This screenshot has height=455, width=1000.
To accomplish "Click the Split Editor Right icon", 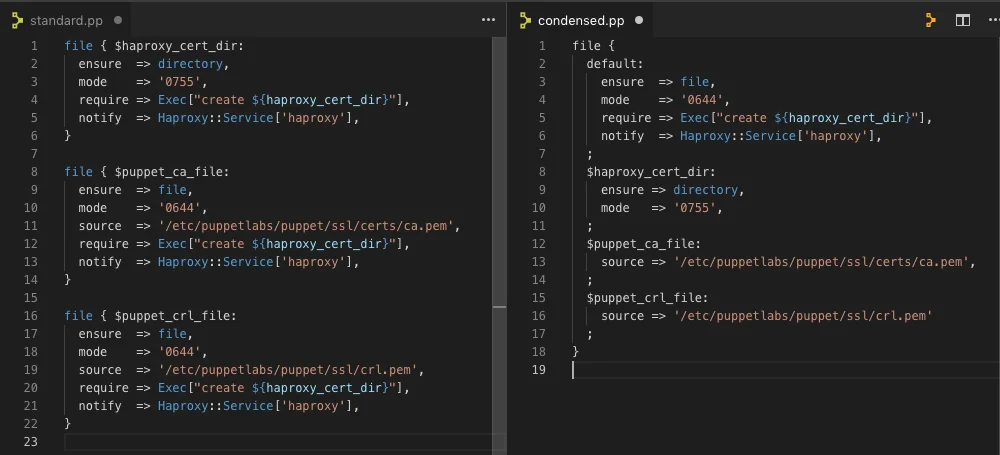I will tap(962, 20).
